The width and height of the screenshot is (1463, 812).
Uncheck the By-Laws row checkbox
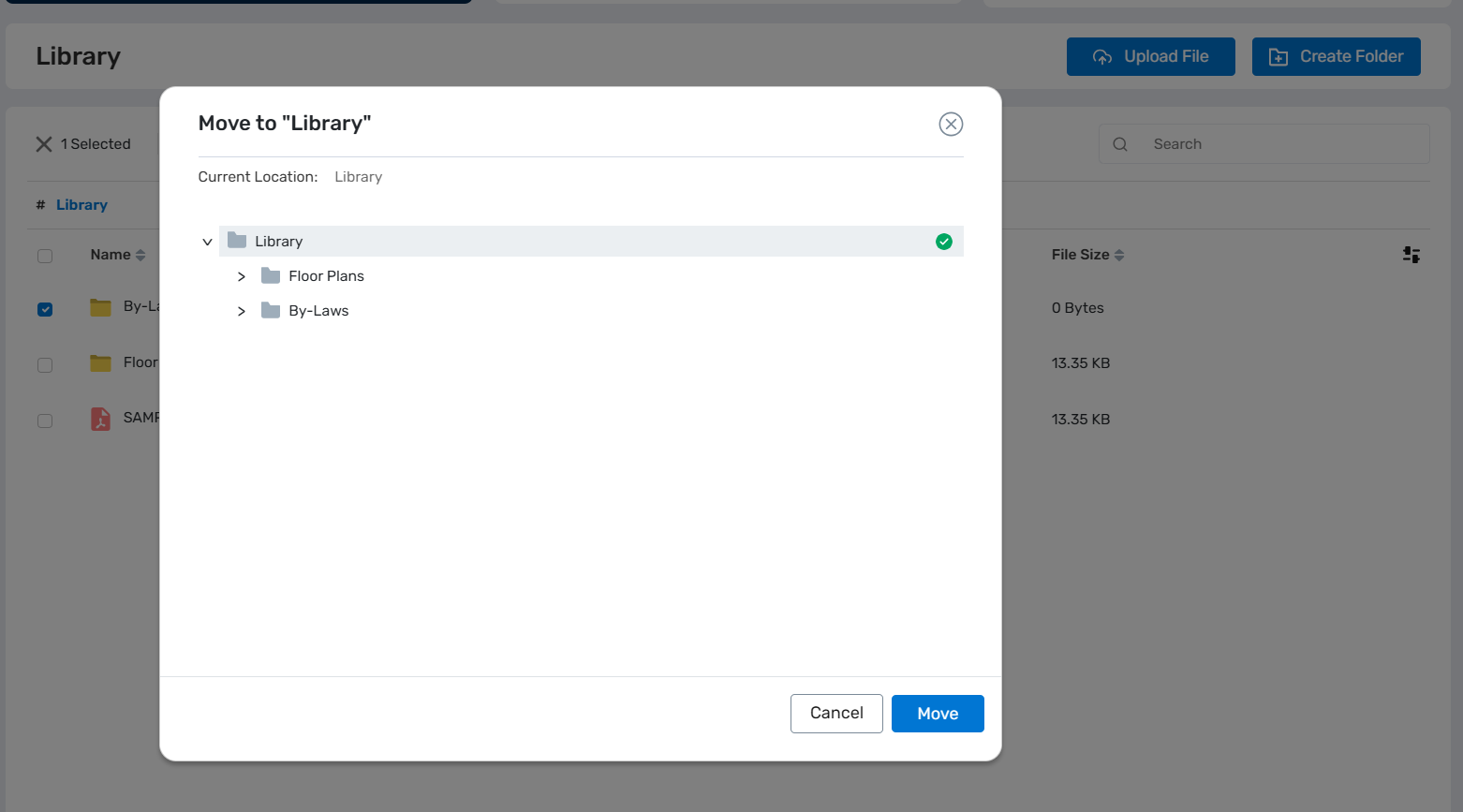pyautogui.click(x=45, y=309)
